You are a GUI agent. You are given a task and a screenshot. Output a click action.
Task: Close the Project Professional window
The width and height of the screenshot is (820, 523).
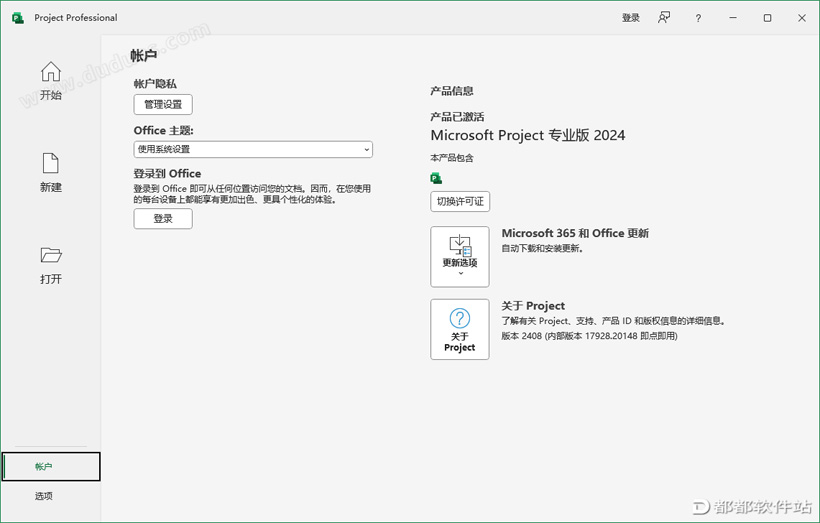(802, 18)
